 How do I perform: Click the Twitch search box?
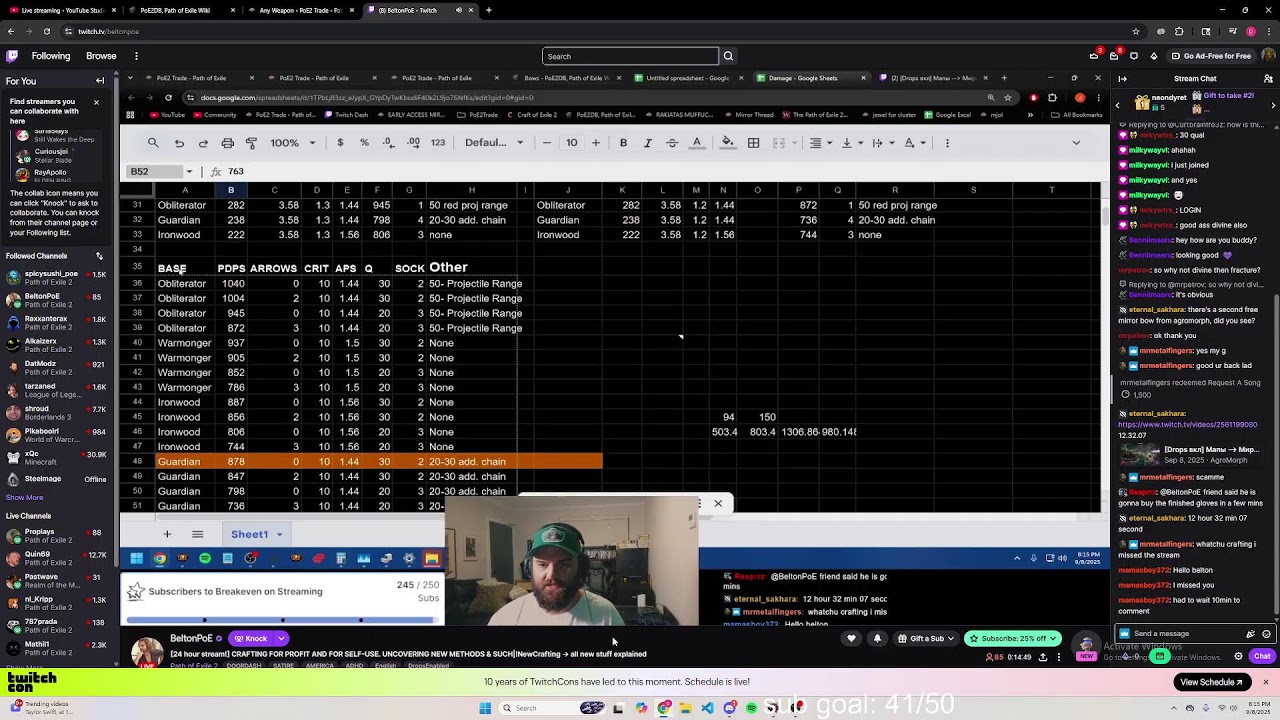630,56
